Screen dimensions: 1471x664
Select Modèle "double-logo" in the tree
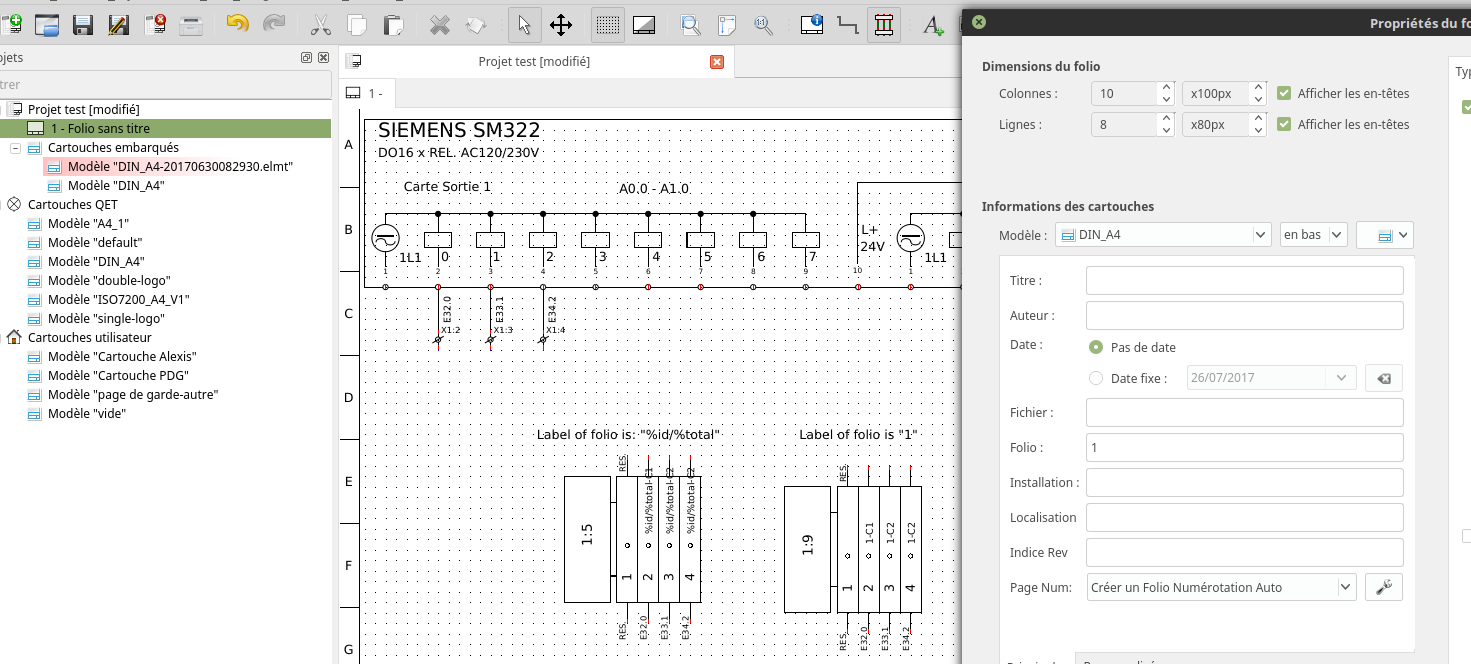(108, 281)
